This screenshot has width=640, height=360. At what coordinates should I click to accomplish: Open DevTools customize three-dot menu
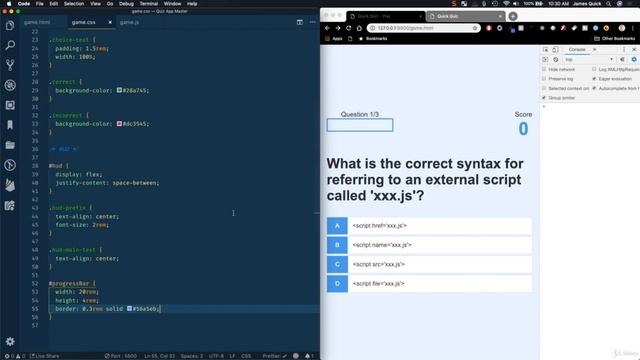coord(624,49)
